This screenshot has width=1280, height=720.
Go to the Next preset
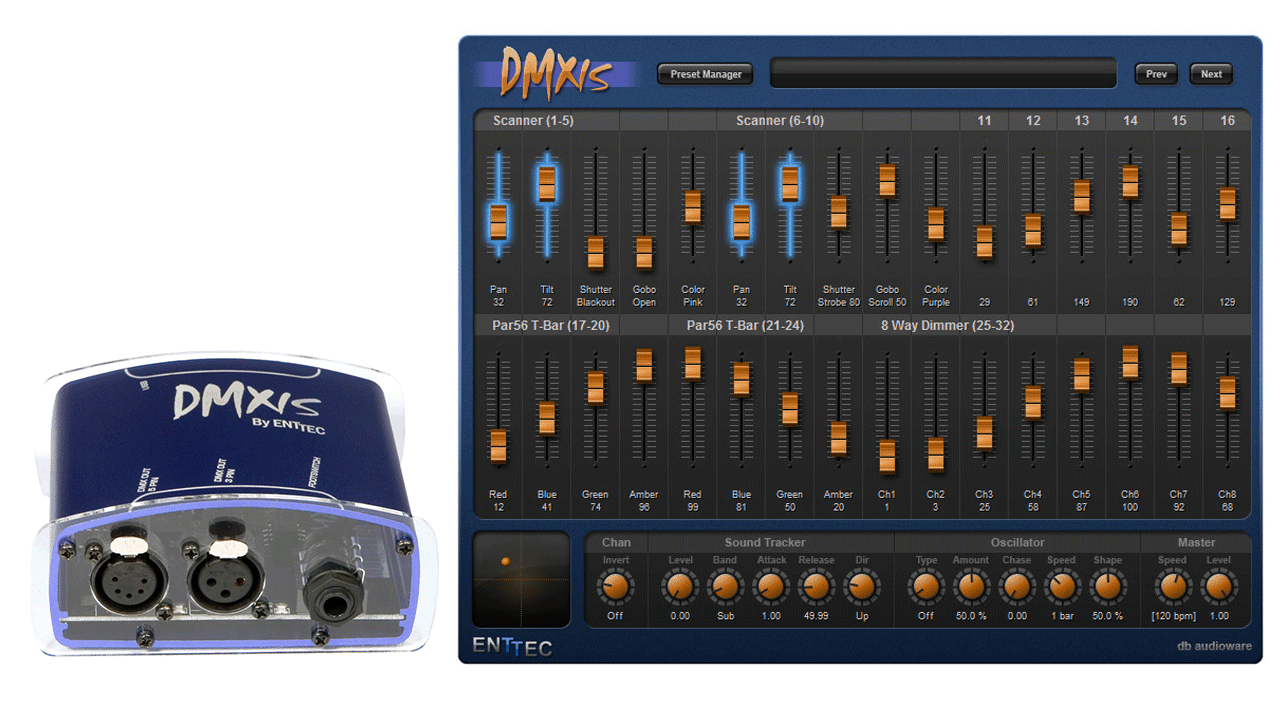(1211, 74)
